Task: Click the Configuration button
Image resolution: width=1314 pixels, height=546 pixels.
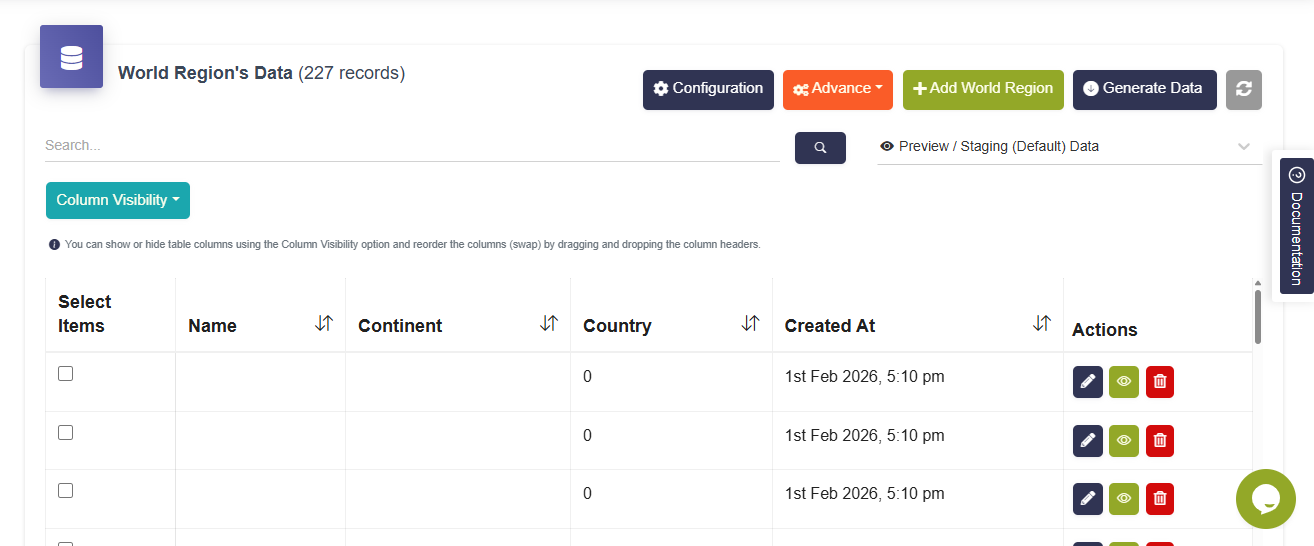Action: [x=708, y=89]
